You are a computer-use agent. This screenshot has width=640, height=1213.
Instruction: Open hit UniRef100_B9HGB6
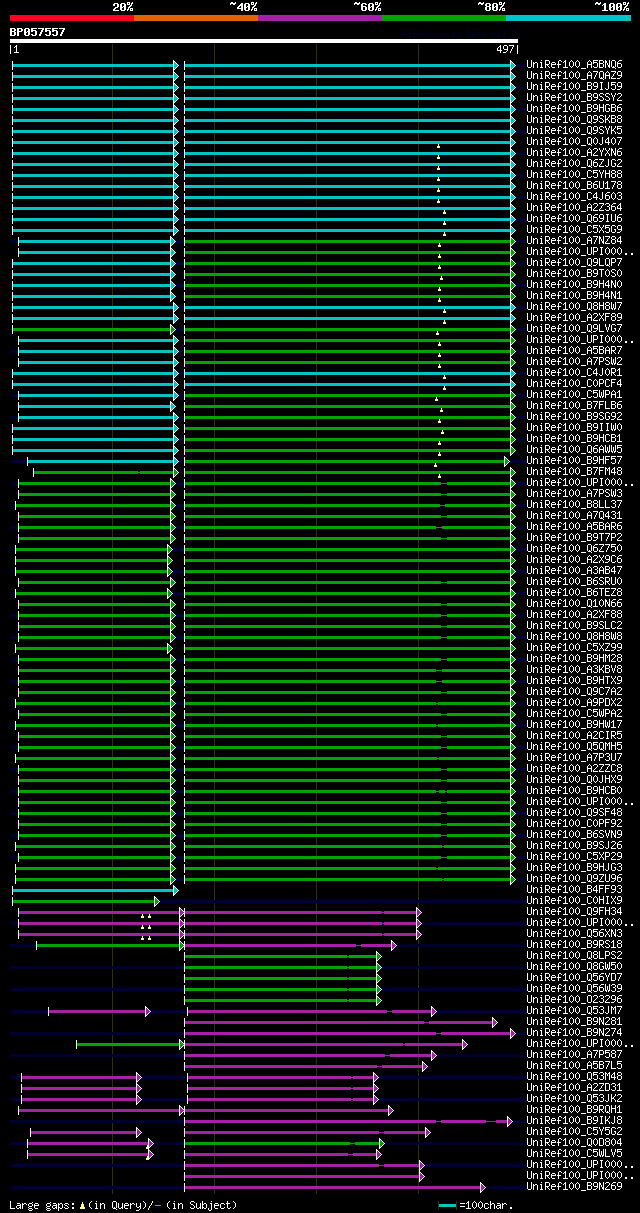[x=574, y=108]
